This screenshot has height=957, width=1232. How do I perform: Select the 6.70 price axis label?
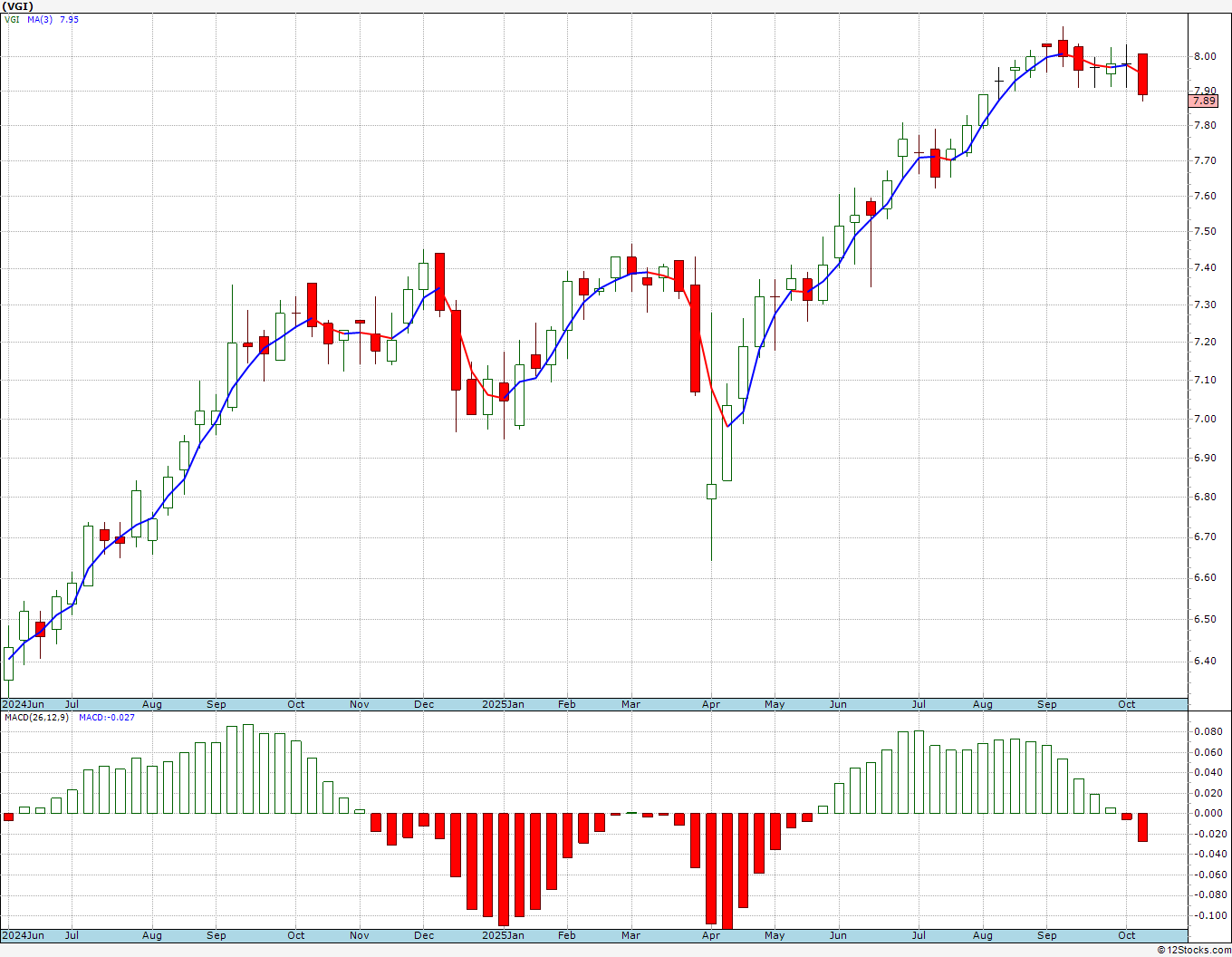click(1204, 536)
